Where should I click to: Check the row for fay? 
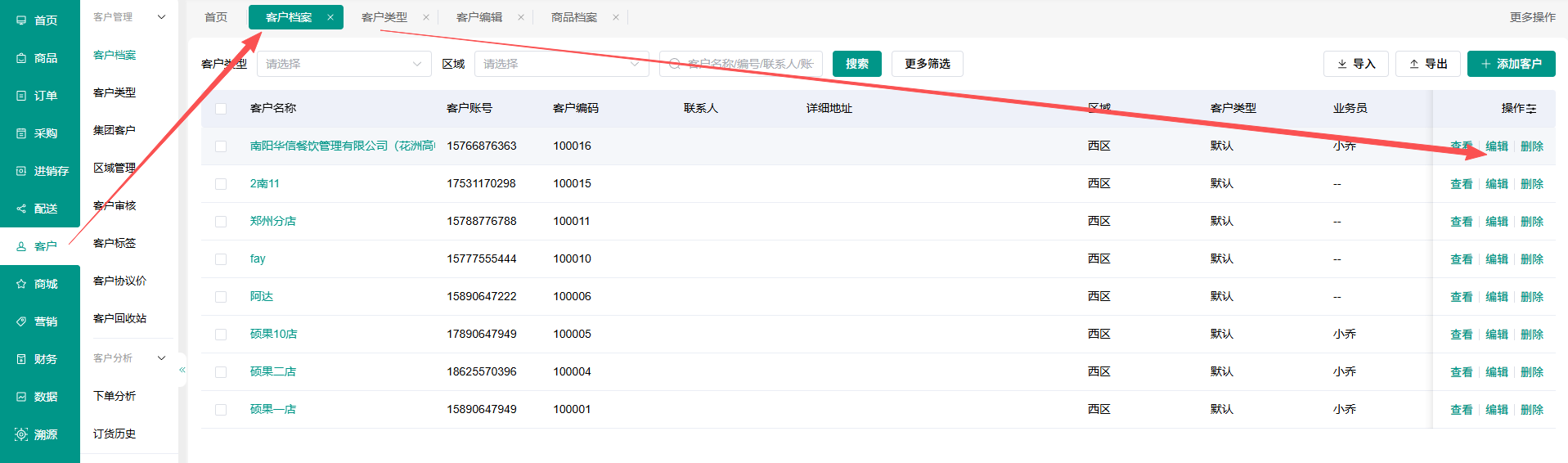click(x=221, y=259)
